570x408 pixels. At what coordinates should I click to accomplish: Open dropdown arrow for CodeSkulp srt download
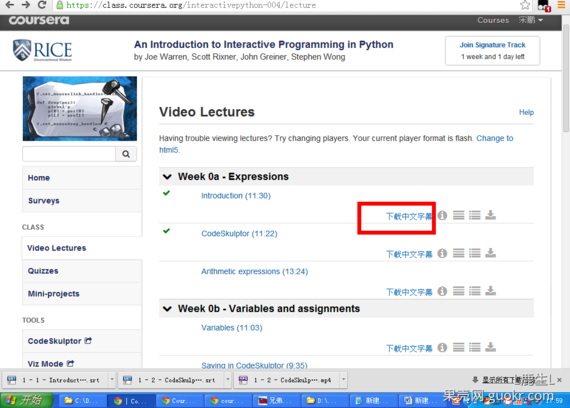[x=228, y=380]
